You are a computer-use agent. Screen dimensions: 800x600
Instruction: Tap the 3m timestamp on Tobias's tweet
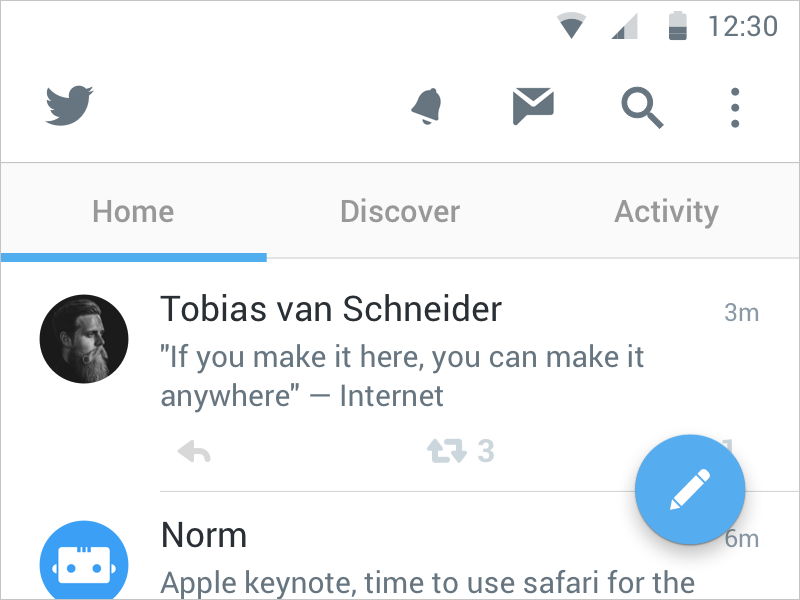[742, 312]
